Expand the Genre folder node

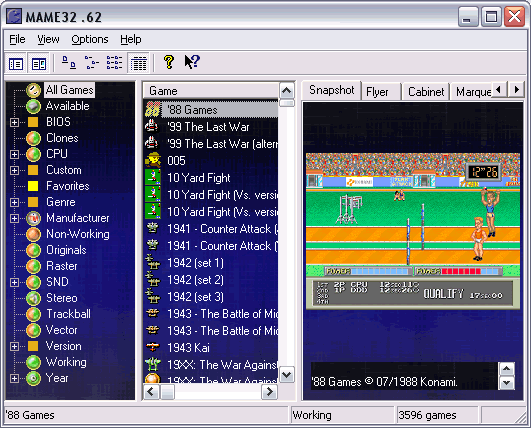pyautogui.click(x=14, y=202)
